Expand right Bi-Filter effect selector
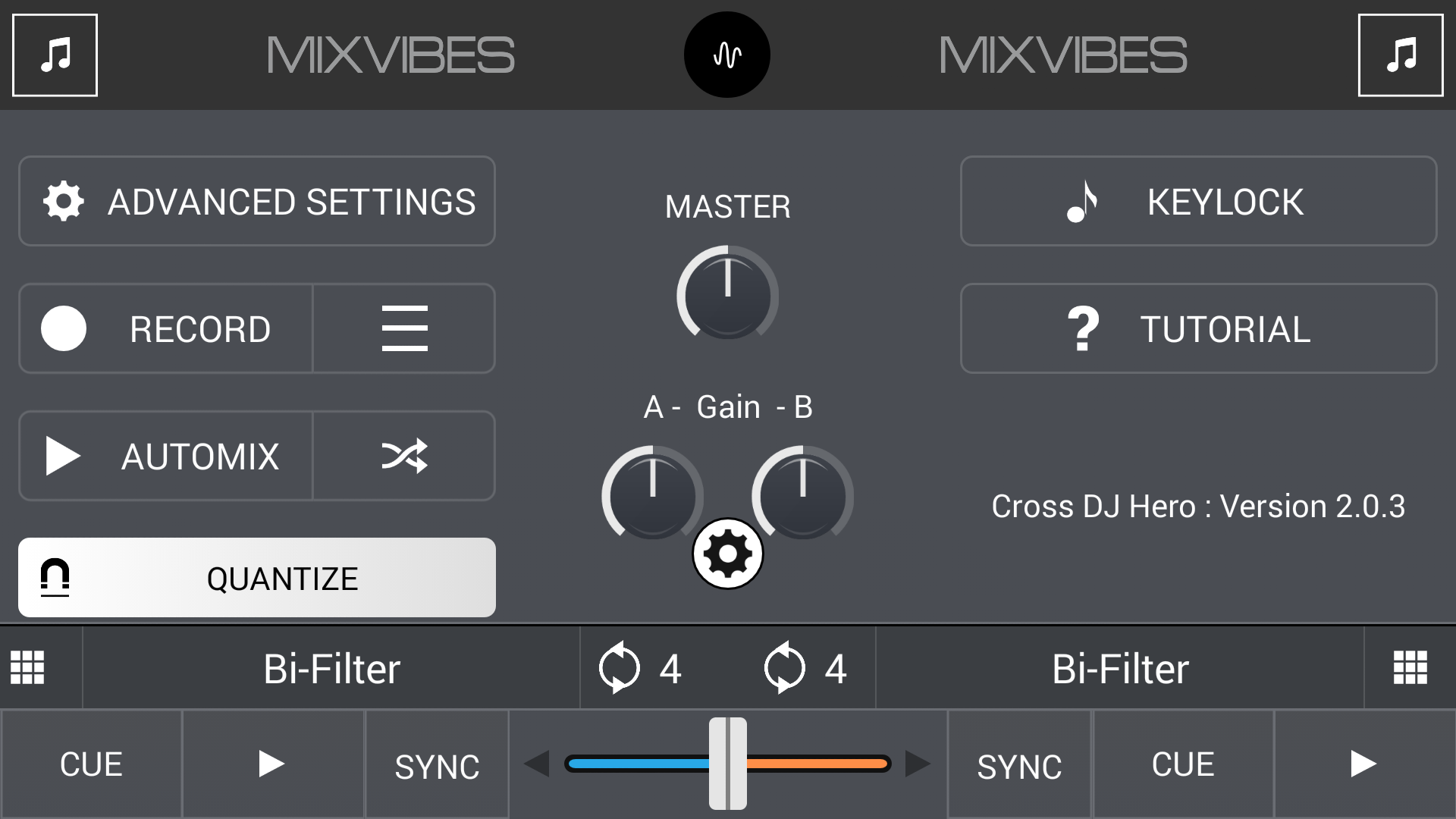The width and height of the screenshot is (1456, 819). pos(1120,668)
